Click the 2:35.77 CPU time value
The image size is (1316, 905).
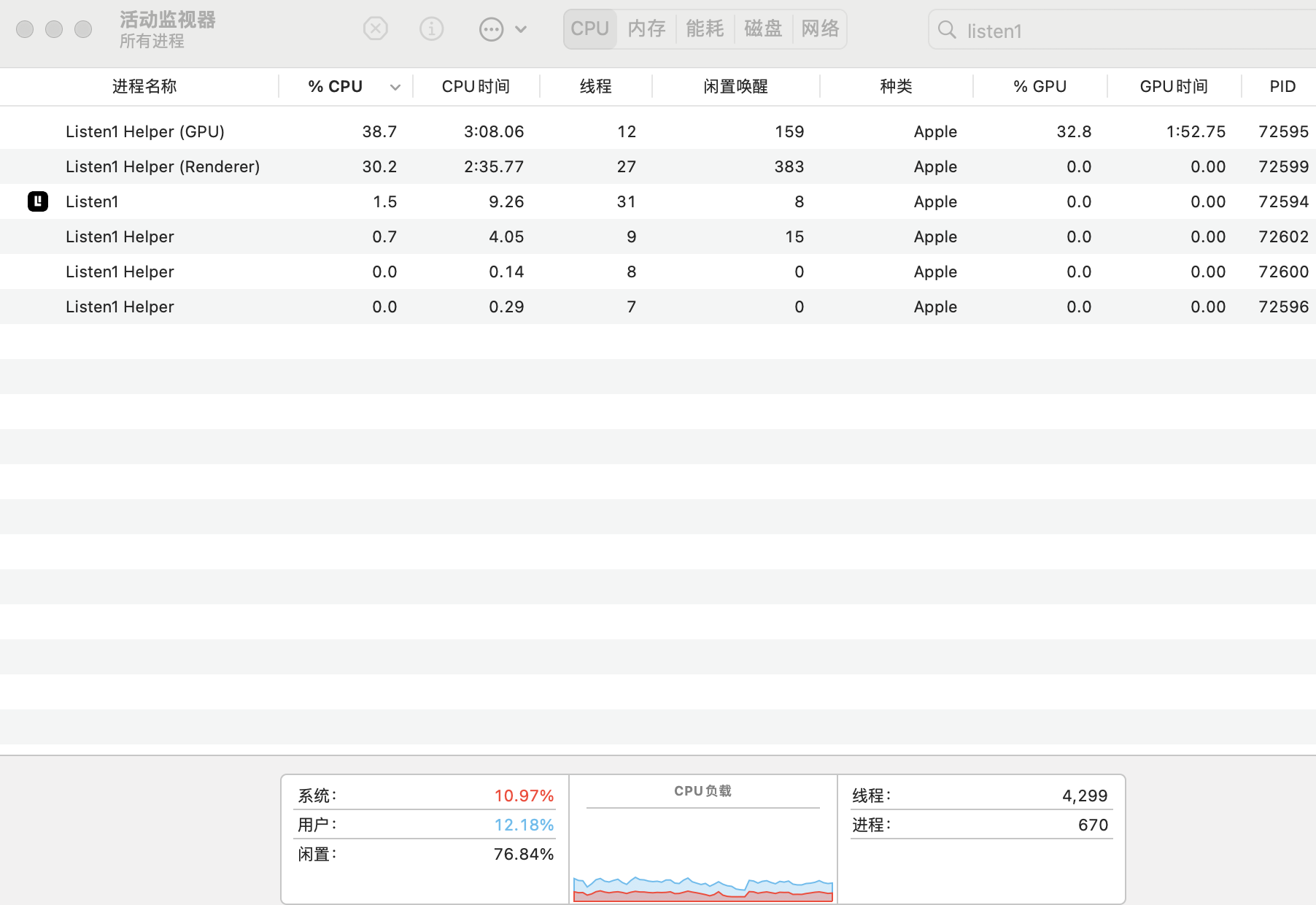click(x=494, y=166)
